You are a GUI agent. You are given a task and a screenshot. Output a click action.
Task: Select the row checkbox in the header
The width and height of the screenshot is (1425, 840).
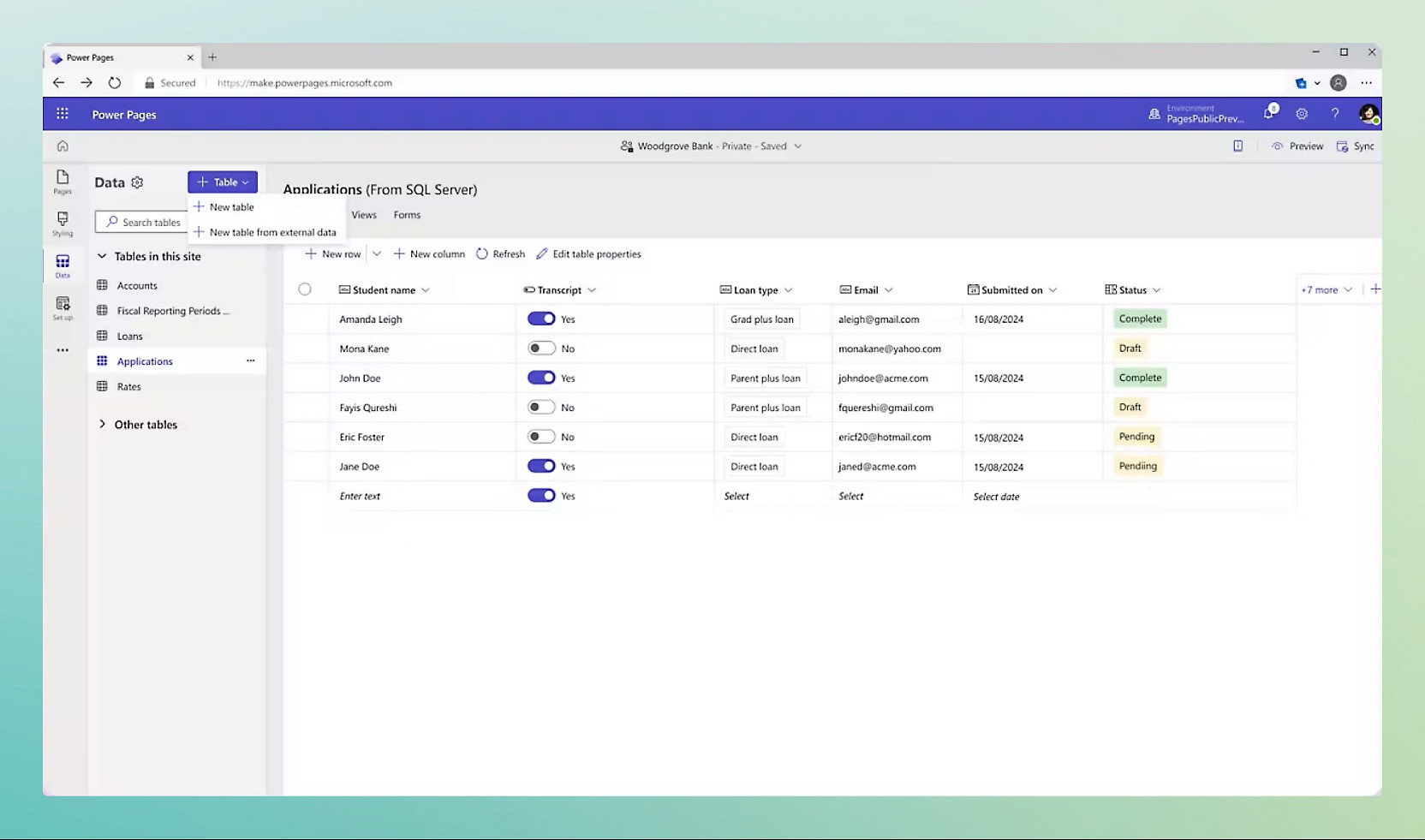tap(305, 289)
